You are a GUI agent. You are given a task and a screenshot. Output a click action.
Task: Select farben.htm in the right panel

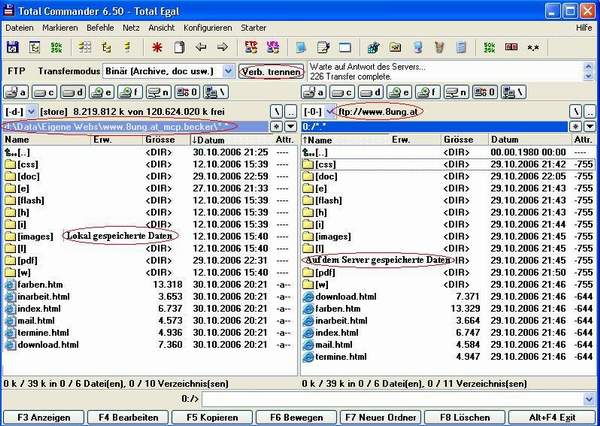(448, 309)
